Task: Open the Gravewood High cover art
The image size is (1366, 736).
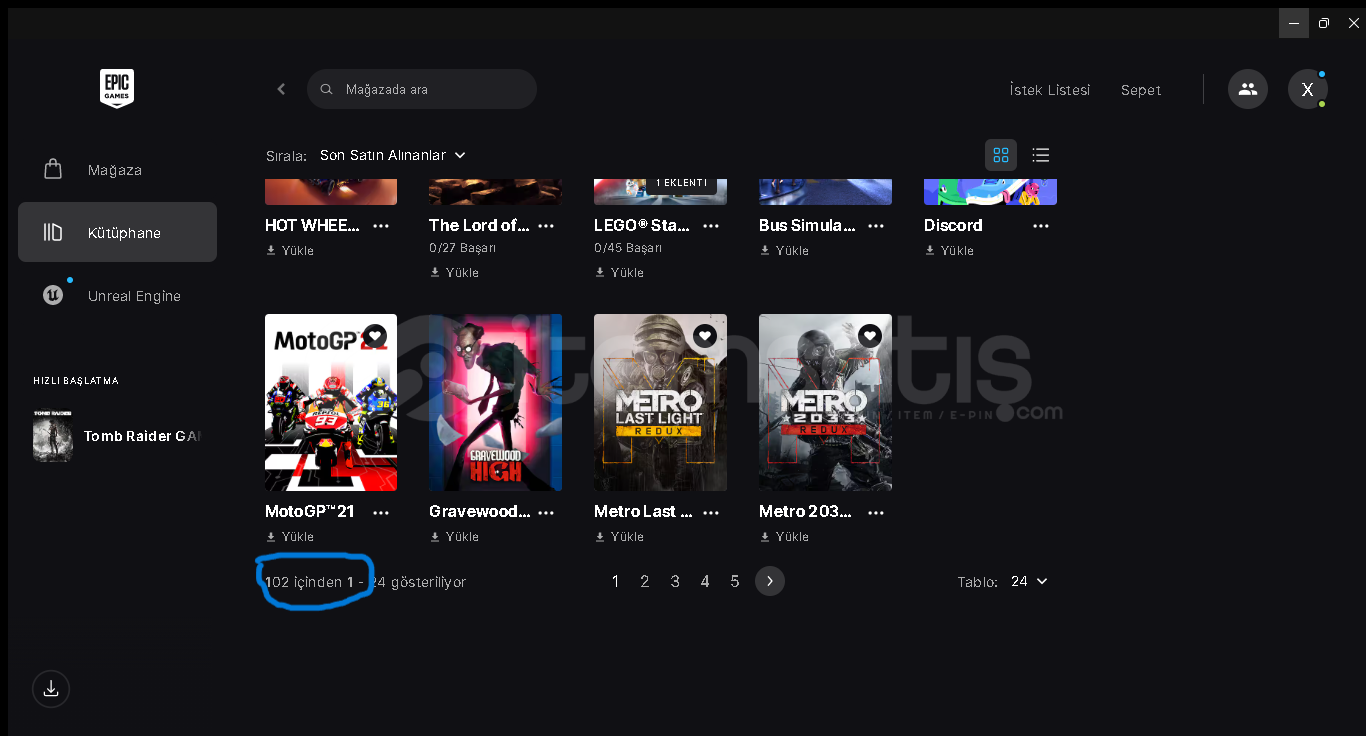Action: pos(495,402)
